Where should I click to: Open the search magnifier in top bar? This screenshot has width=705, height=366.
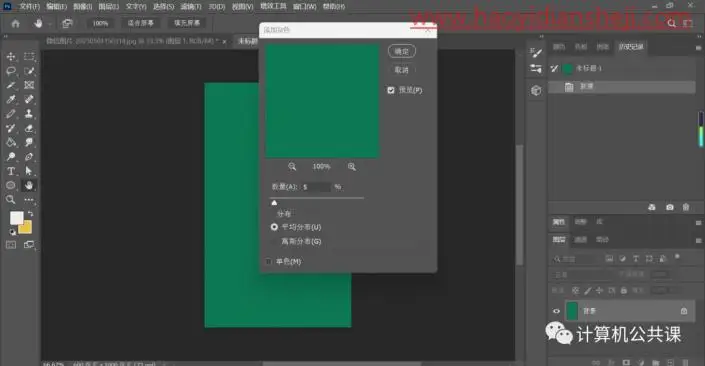click(x=672, y=23)
